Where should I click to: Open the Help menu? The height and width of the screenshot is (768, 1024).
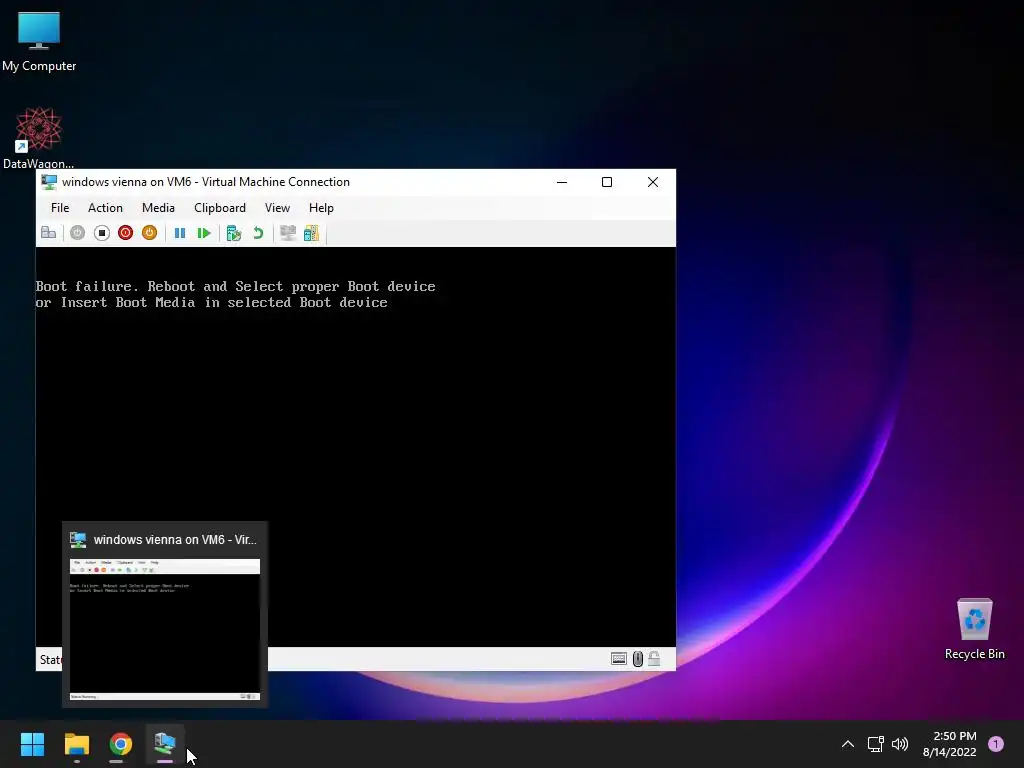[321, 208]
